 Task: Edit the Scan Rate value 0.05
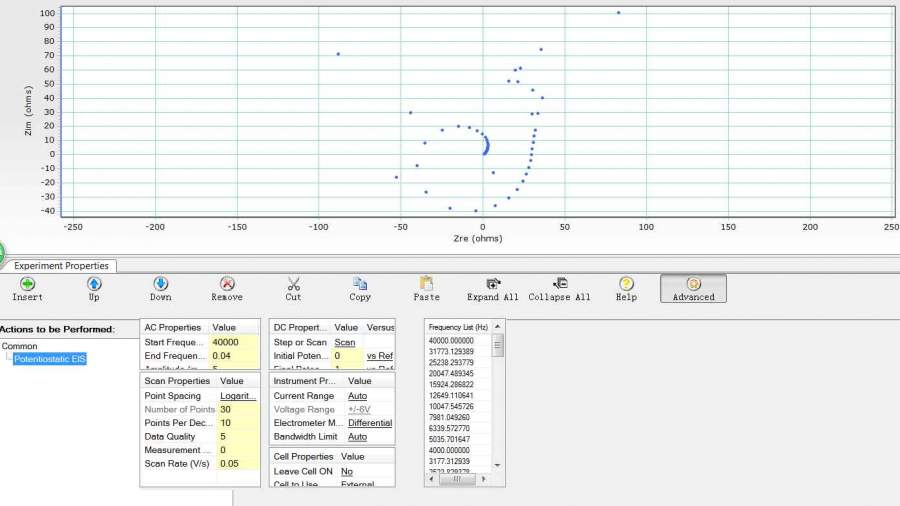click(x=238, y=464)
